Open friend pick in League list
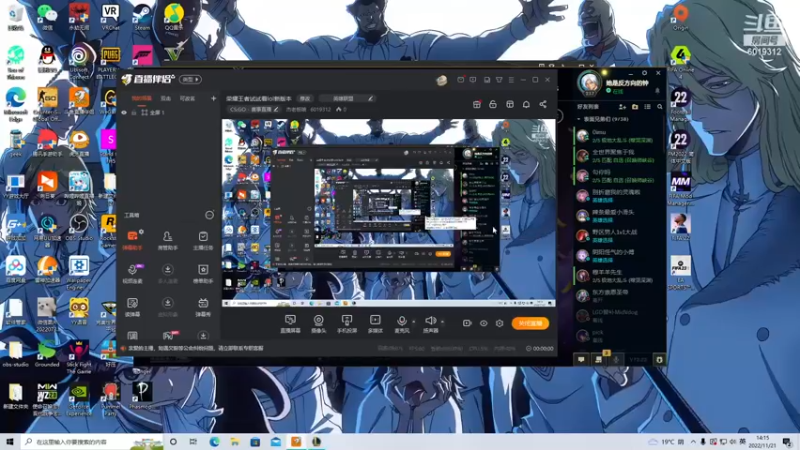 (619, 335)
